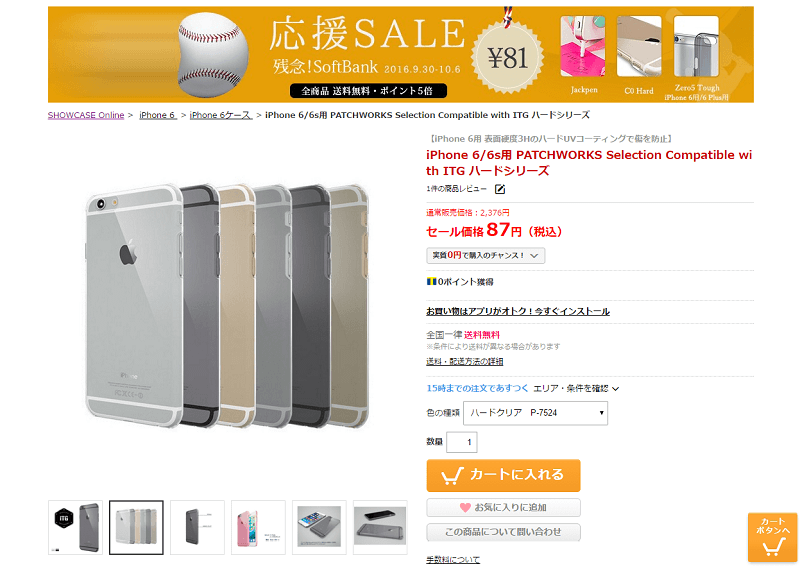Click the Zero5 Tough banner image
This screenshot has width=800, height=569.
coord(696,46)
